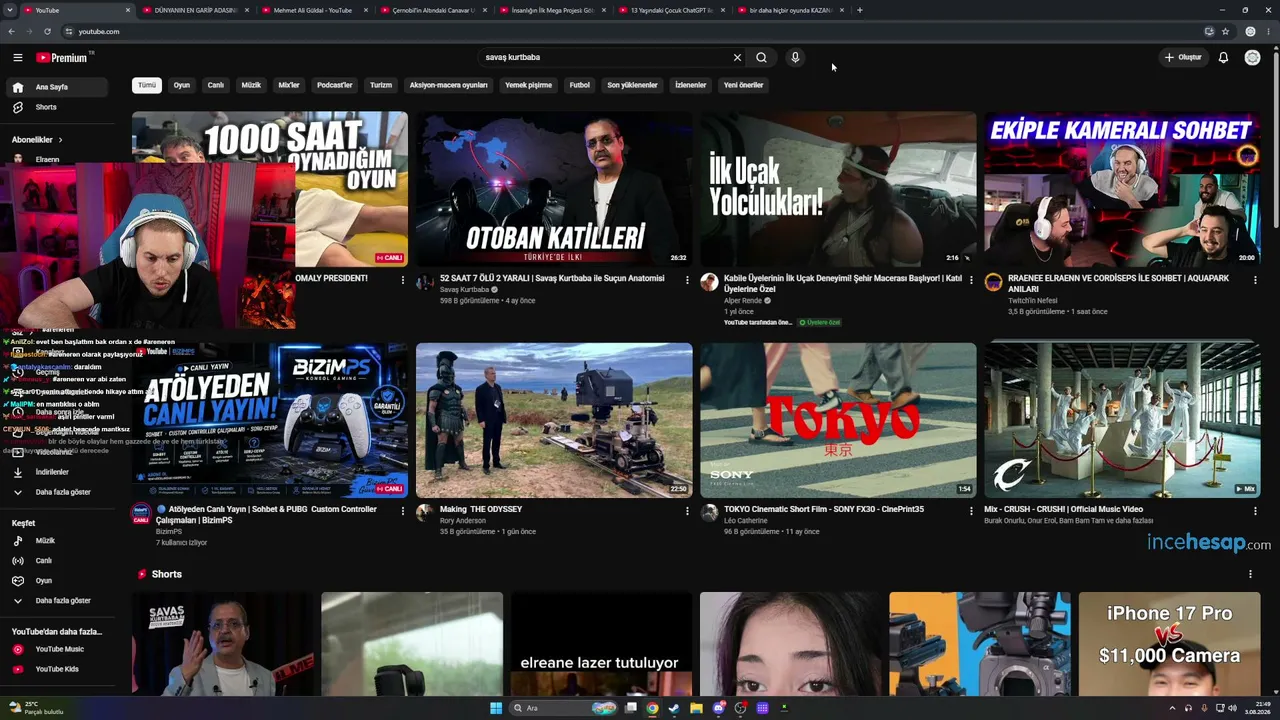
Task: Play the TOKYO Cinematic Short Film thumbnail
Action: 838,420
